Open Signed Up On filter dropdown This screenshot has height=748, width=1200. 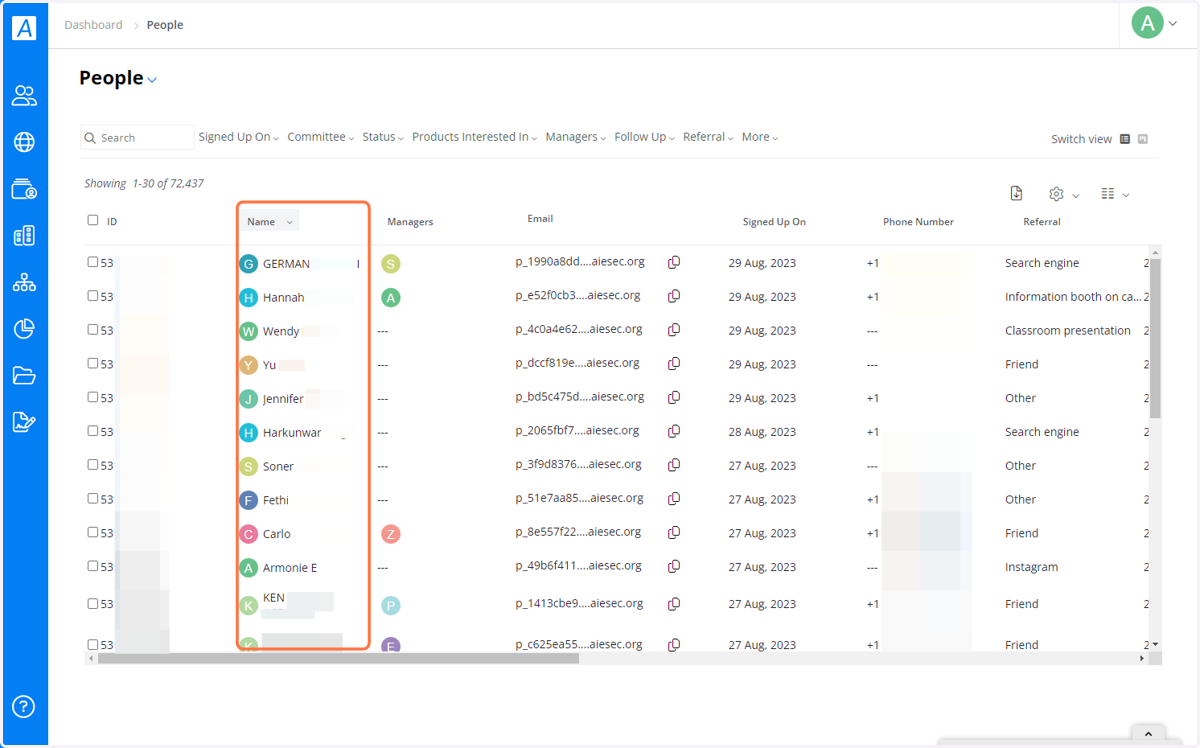(239, 137)
